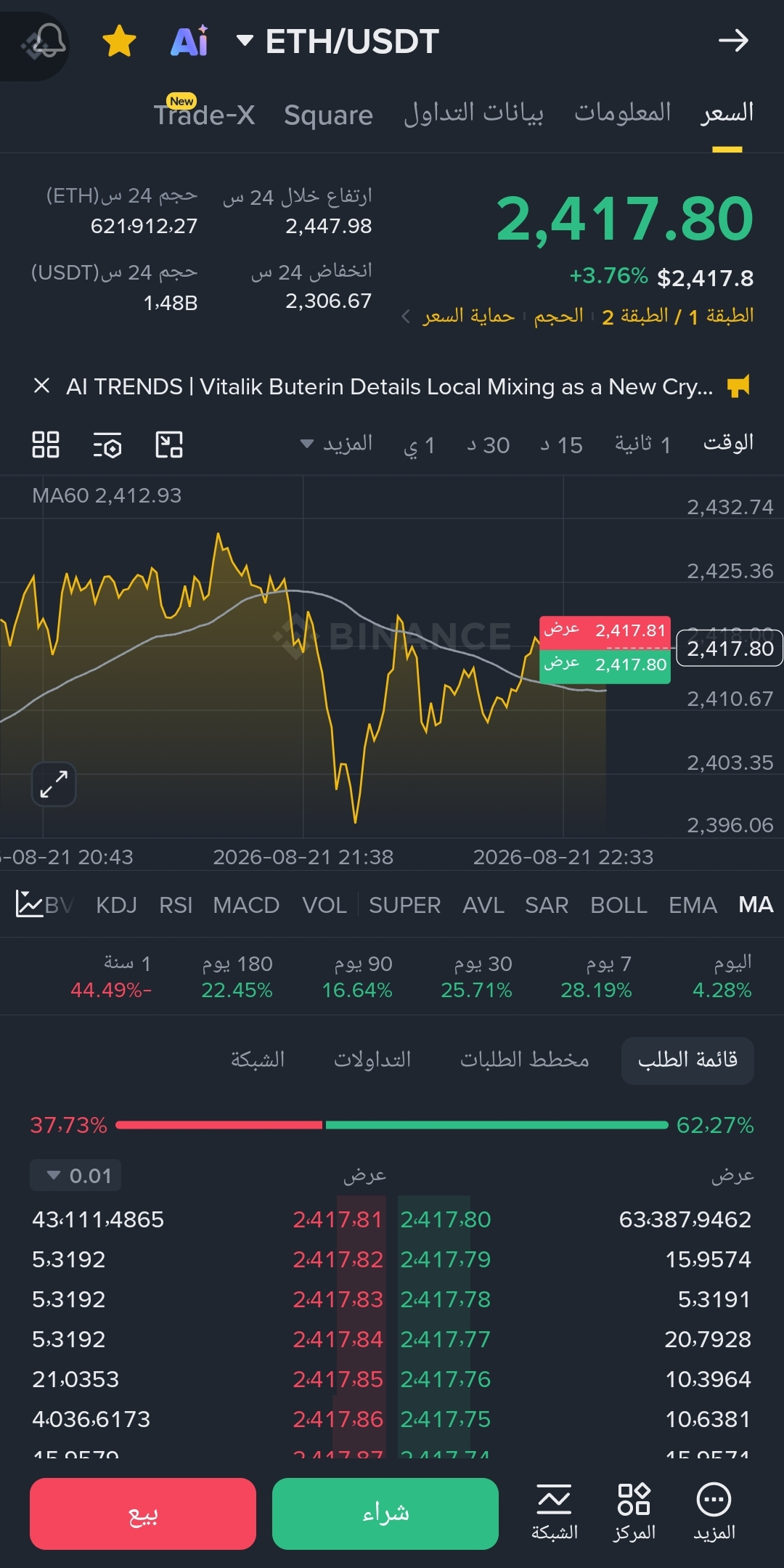
Task: Select bid price 2,417.79 in order book
Action: tap(446, 1259)
